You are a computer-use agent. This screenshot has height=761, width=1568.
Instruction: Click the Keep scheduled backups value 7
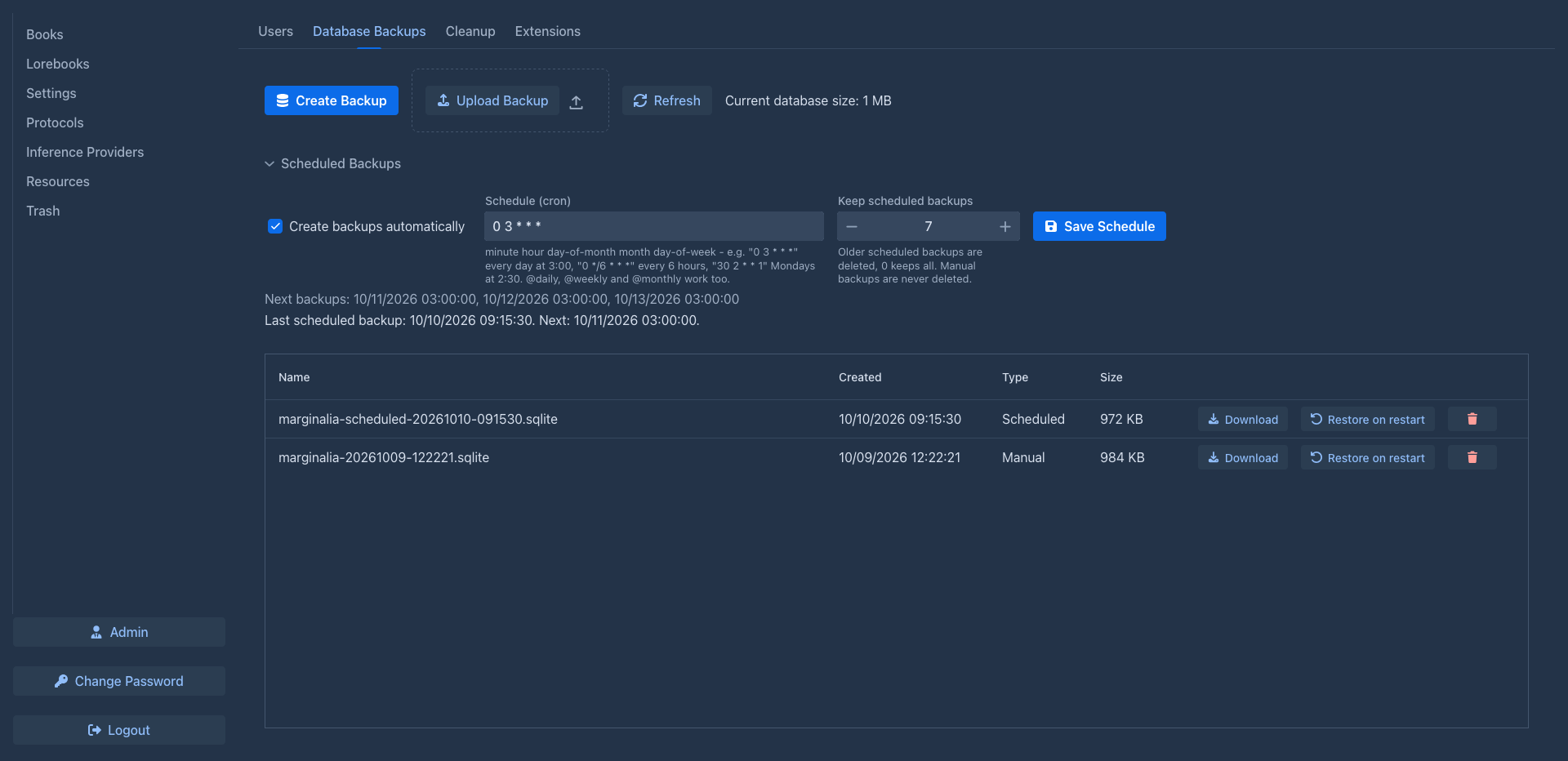tap(929, 226)
